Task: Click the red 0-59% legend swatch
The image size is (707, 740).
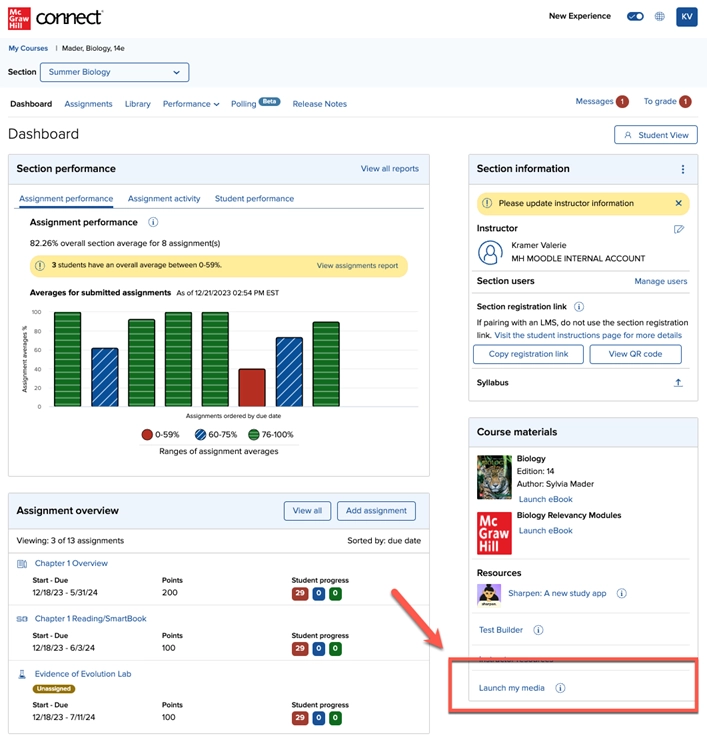Action: tap(147, 435)
